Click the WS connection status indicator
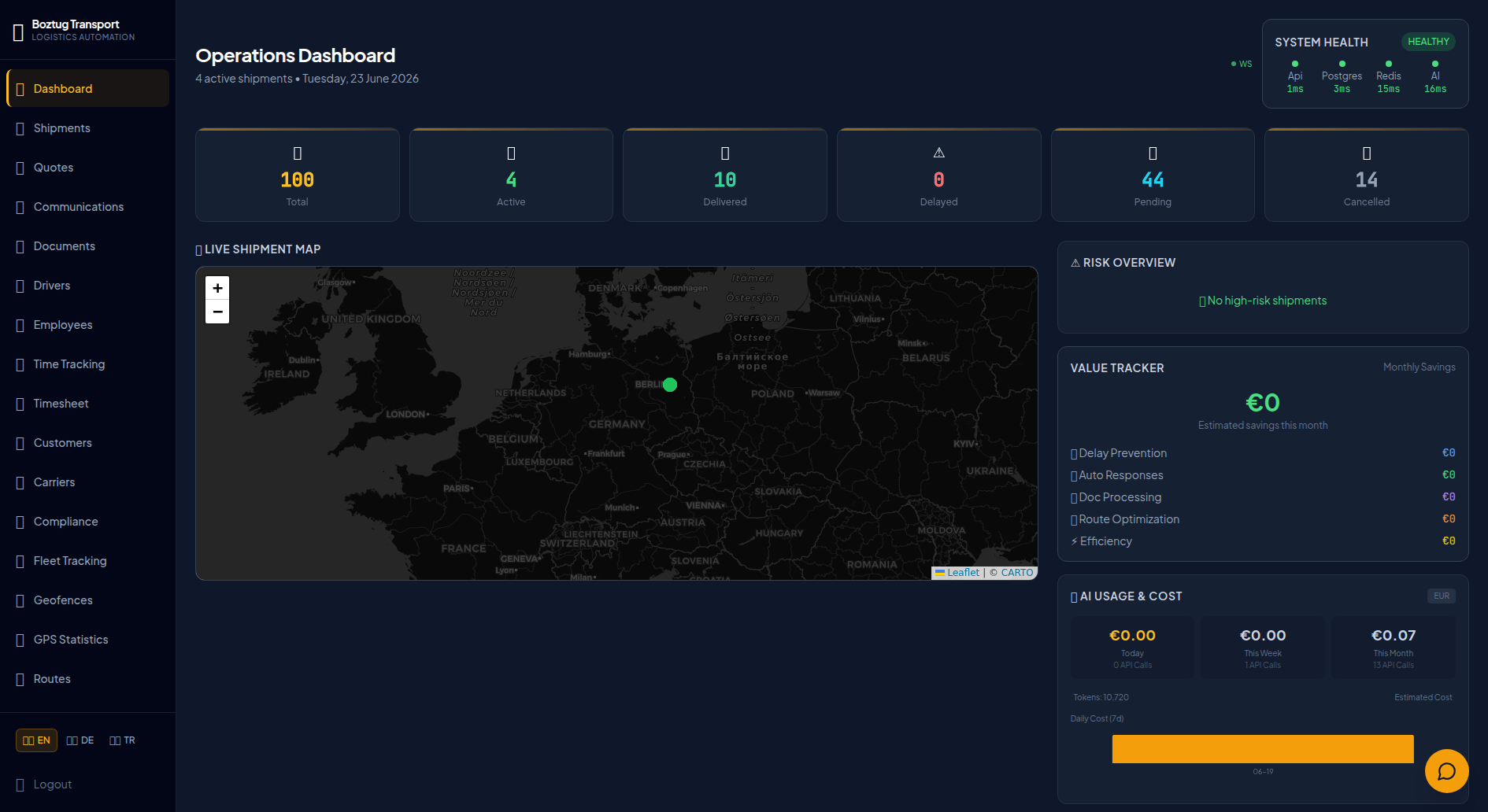Screen dimensions: 1488x812 point(1242,64)
